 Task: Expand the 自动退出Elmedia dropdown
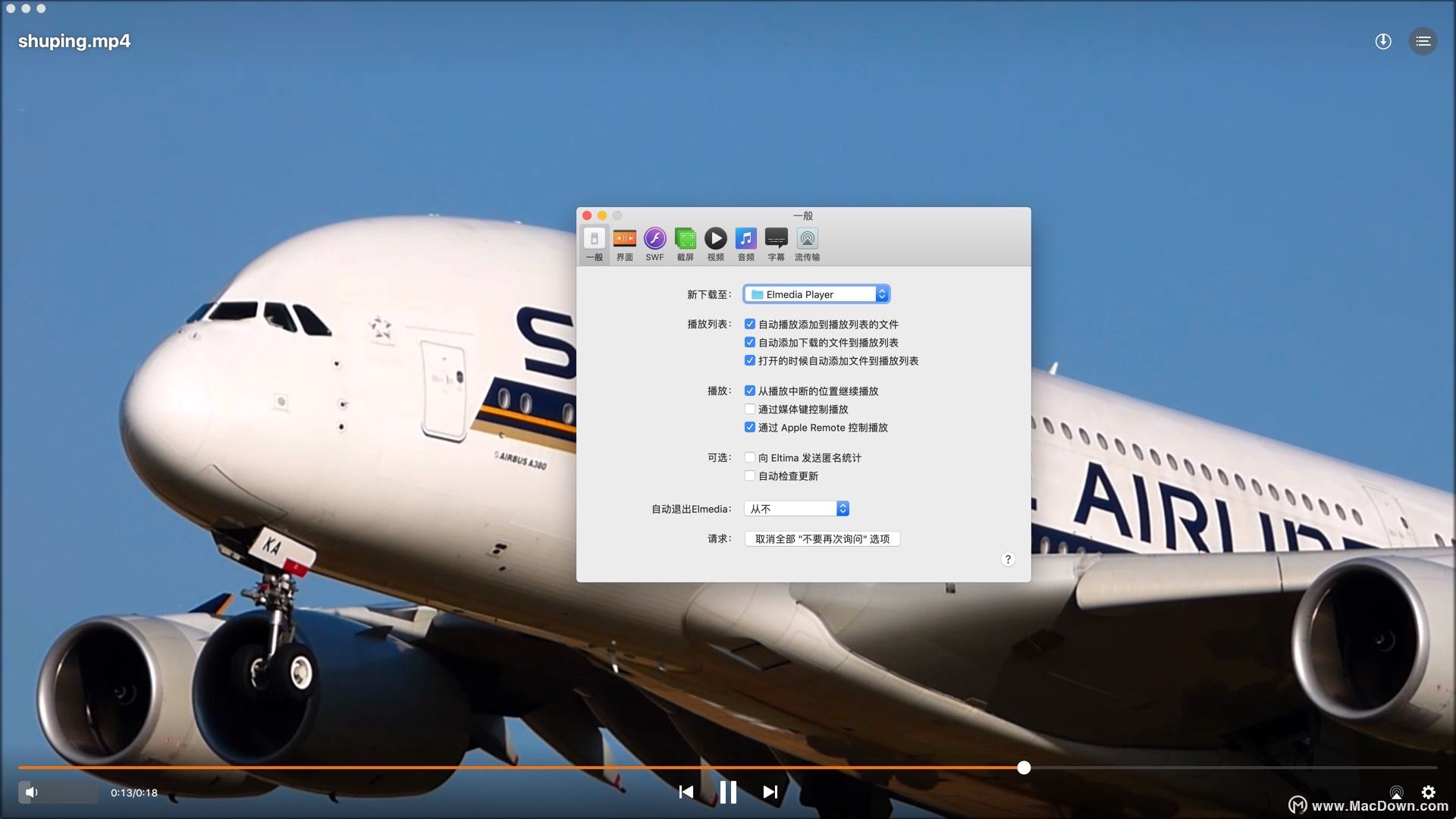coord(796,509)
